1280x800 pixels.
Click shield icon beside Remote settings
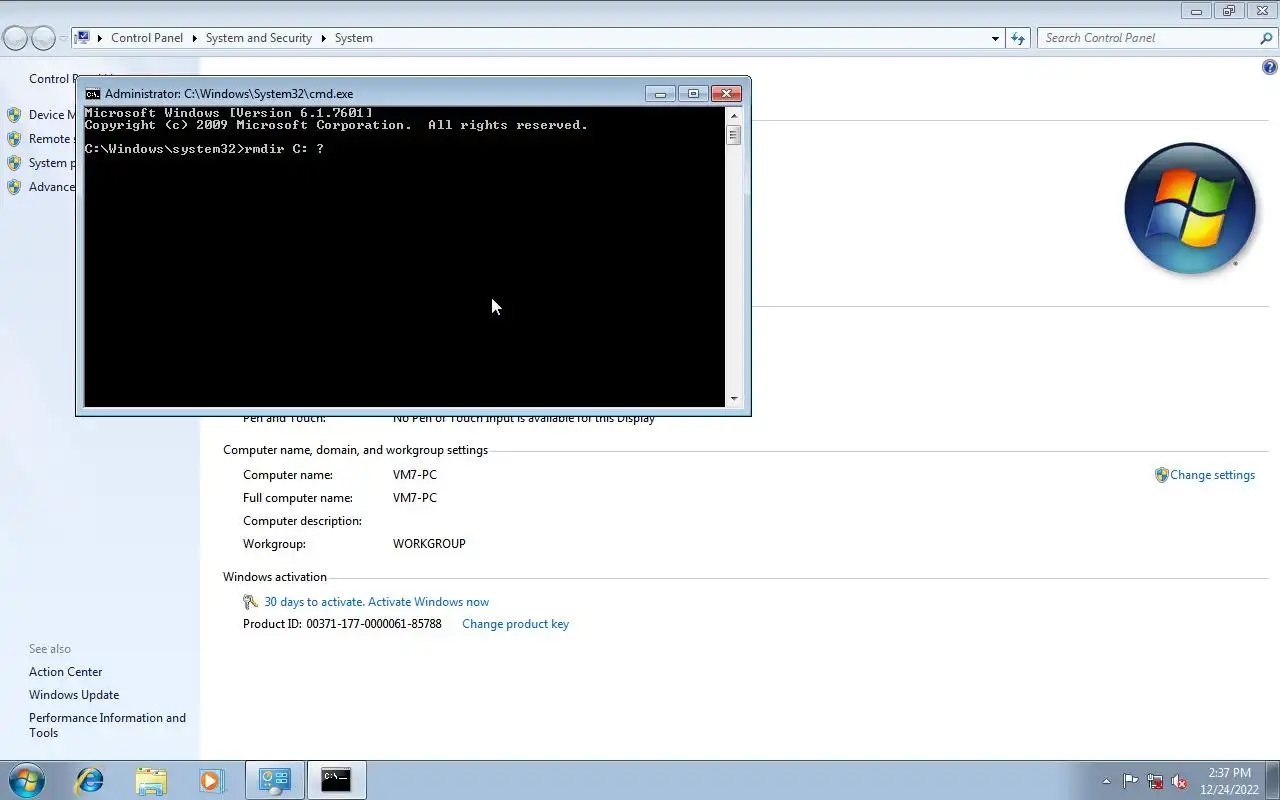click(14, 139)
